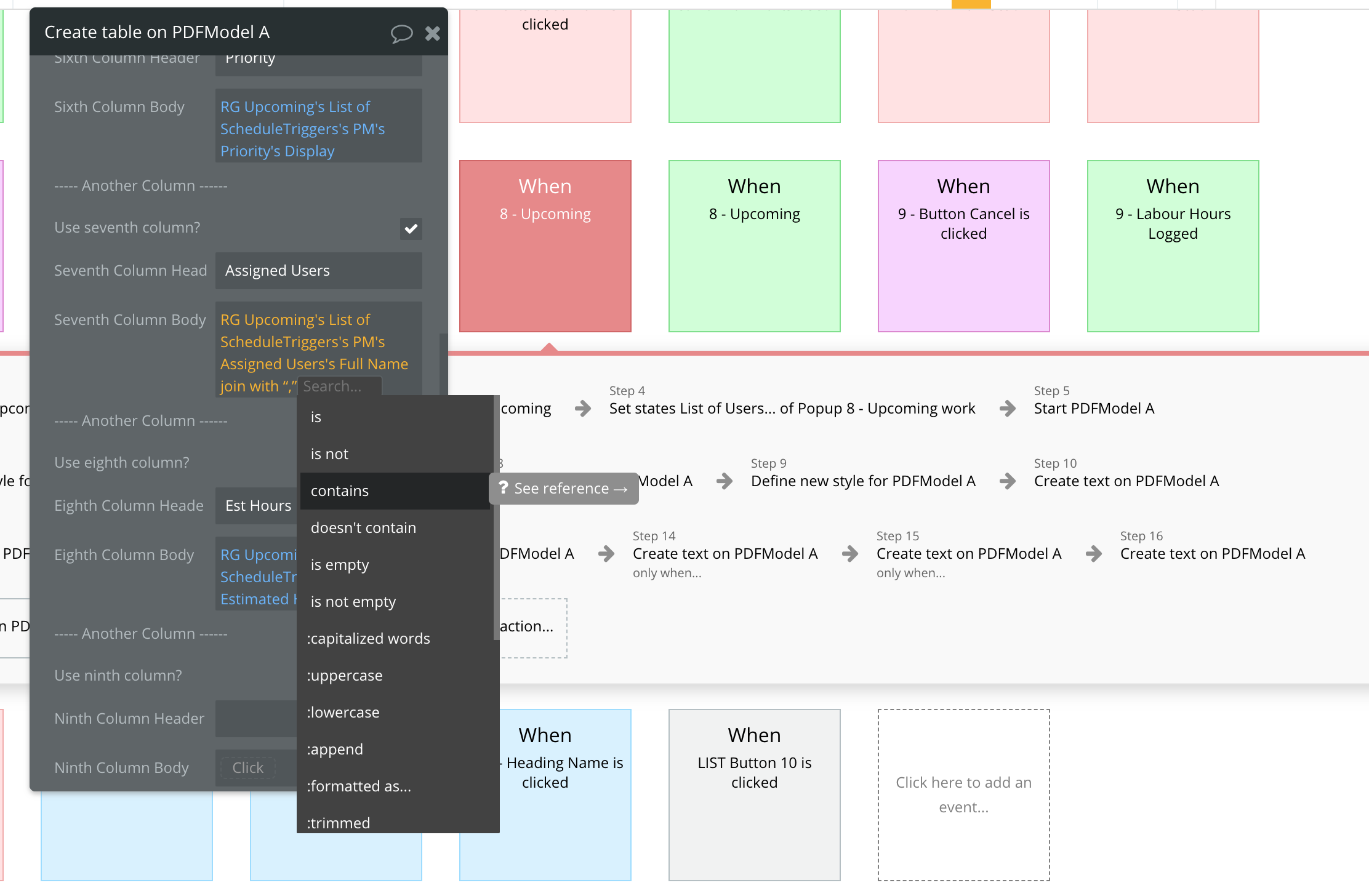The height and width of the screenshot is (896, 1369).
Task: Click the question mark See reference icon
Action: (x=504, y=488)
